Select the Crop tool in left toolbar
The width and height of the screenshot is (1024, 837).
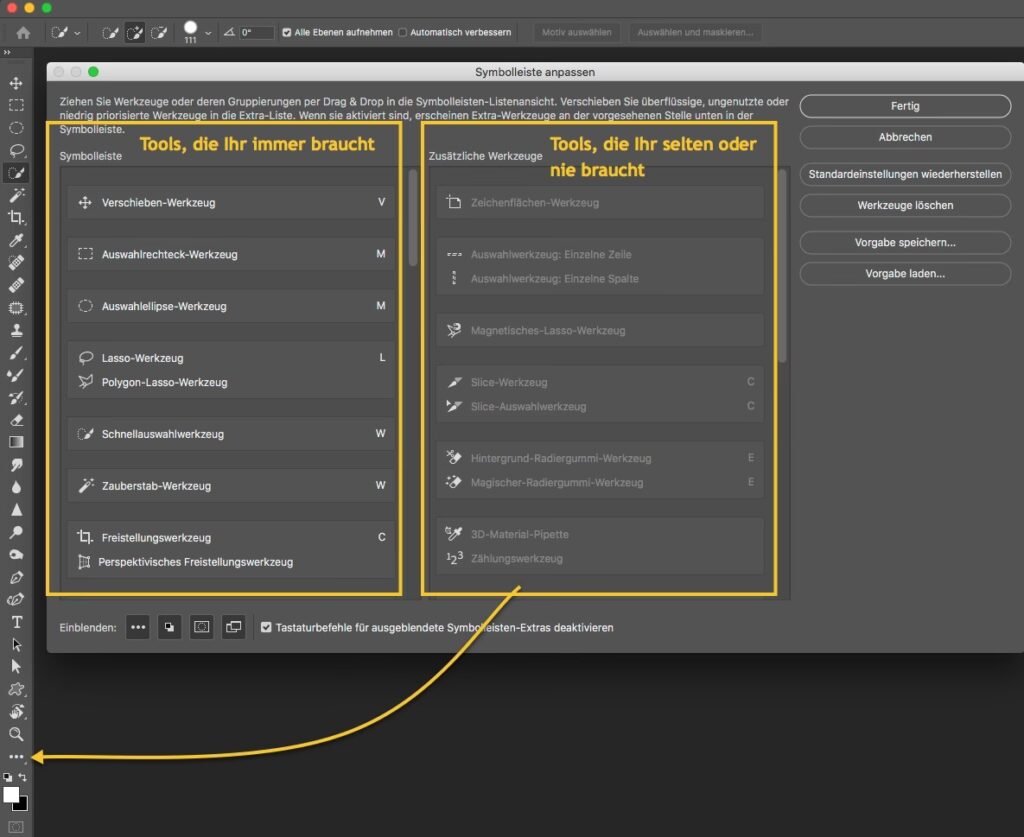pos(15,217)
